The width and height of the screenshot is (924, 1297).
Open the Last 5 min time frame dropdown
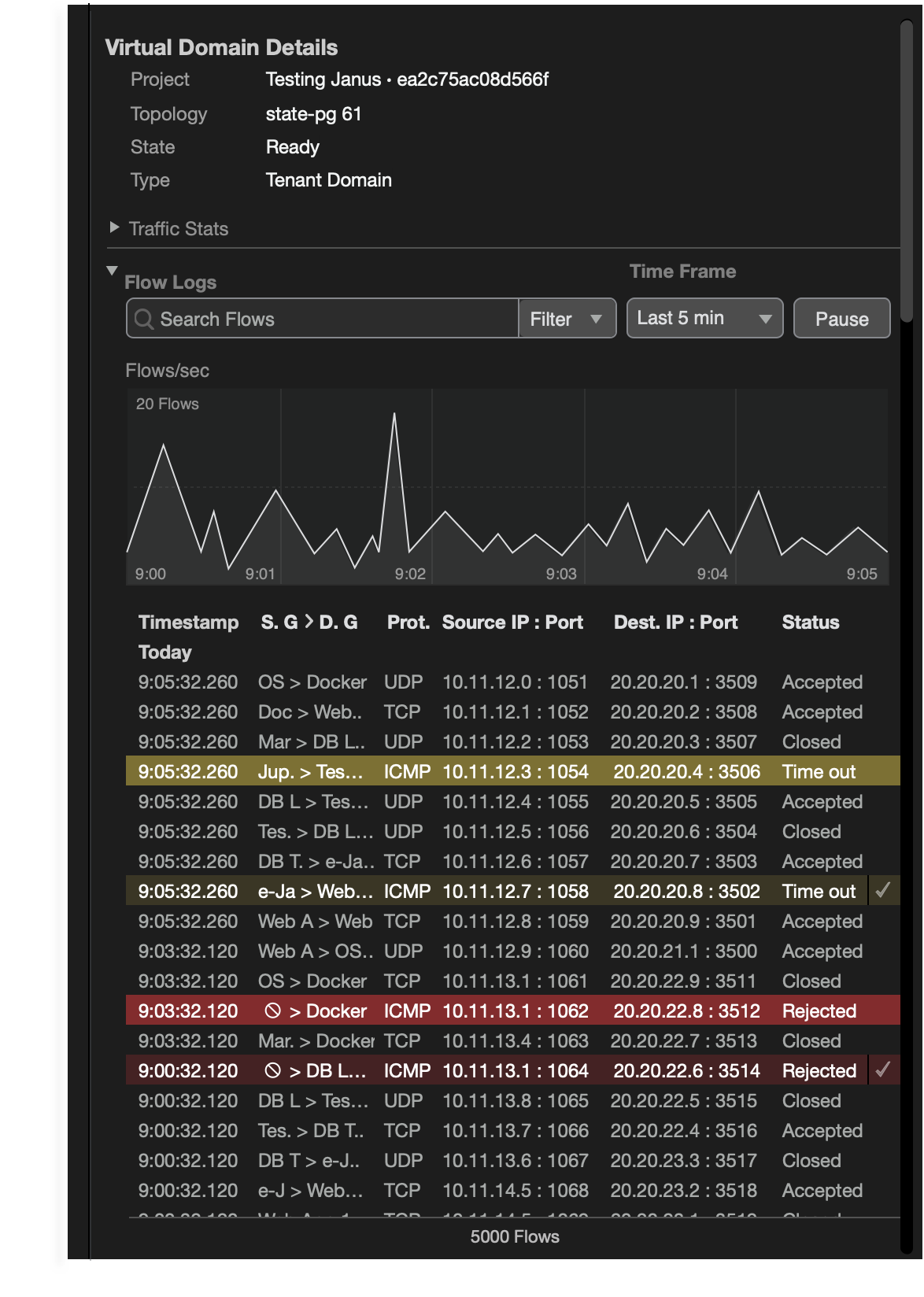pos(704,318)
